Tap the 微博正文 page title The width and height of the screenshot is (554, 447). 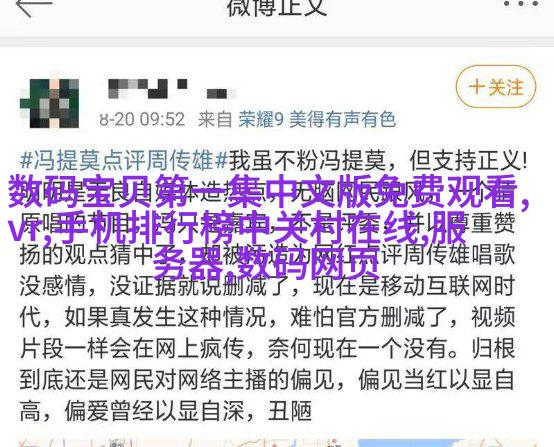click(x=276, y=8)
